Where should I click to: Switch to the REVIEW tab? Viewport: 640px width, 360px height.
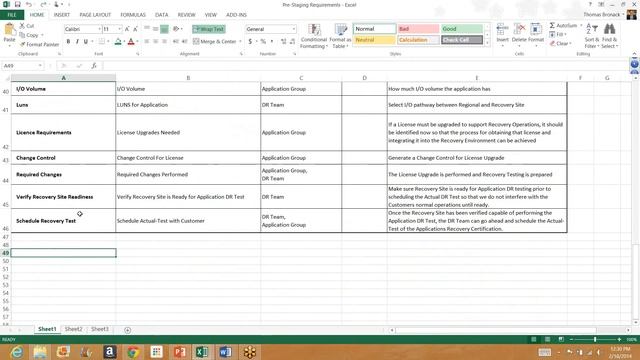click(x=186, y=15)
